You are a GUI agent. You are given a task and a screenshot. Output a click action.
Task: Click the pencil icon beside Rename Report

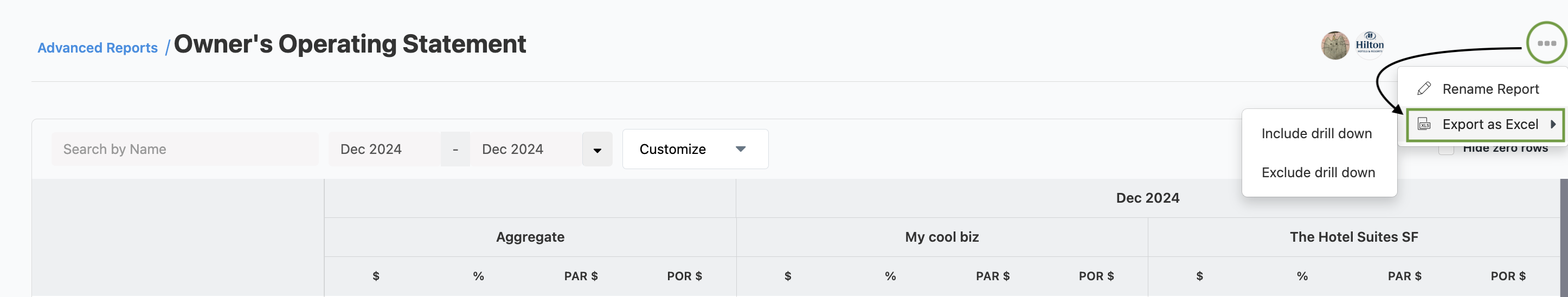pos(1424,89)
